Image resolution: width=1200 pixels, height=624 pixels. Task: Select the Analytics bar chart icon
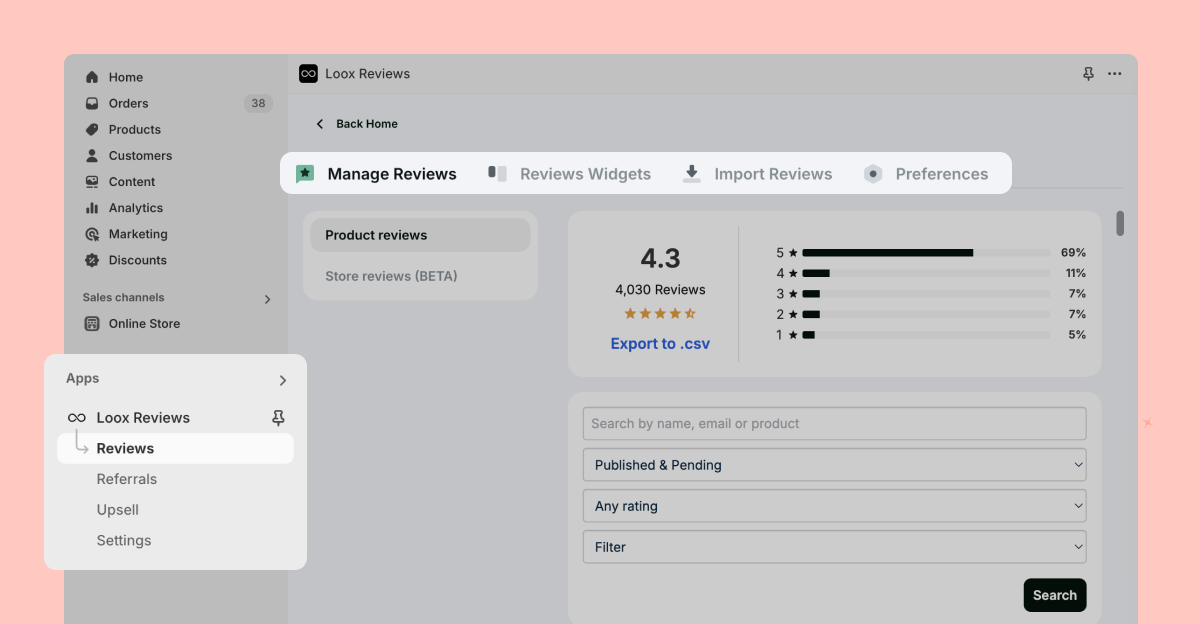pos(92,208)
